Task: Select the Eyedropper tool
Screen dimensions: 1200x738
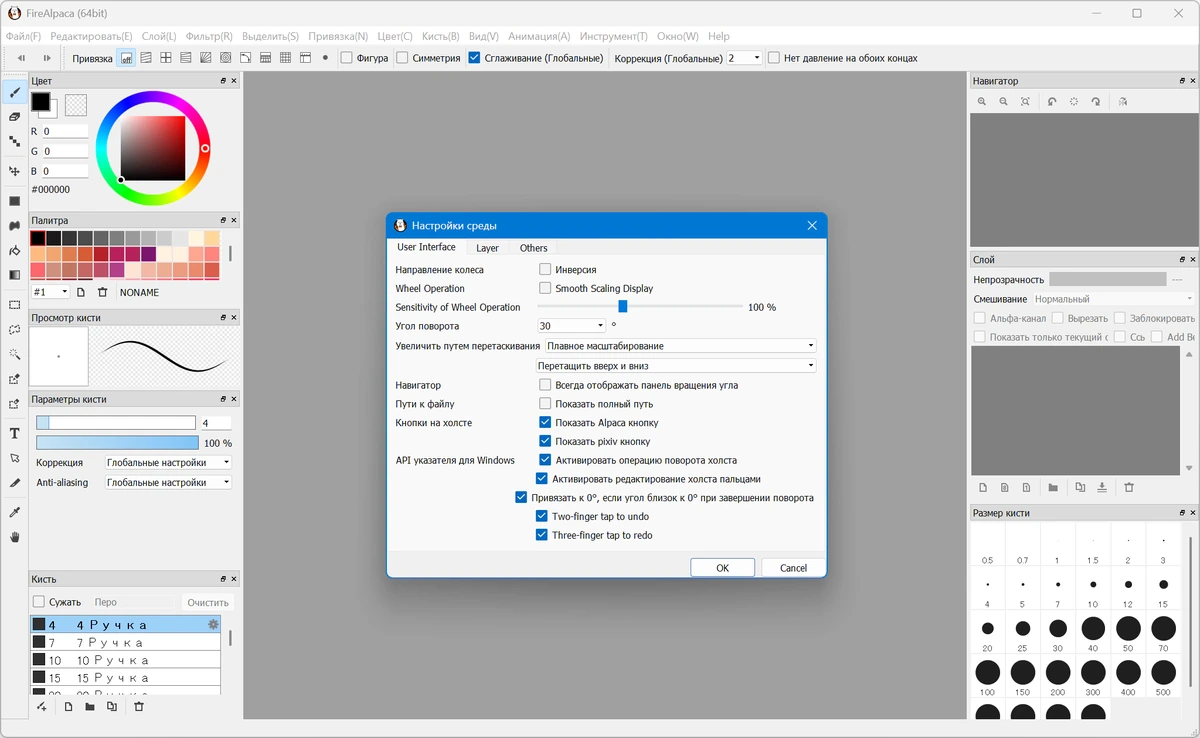Action: pyautogui.click(x=14, y=512)
